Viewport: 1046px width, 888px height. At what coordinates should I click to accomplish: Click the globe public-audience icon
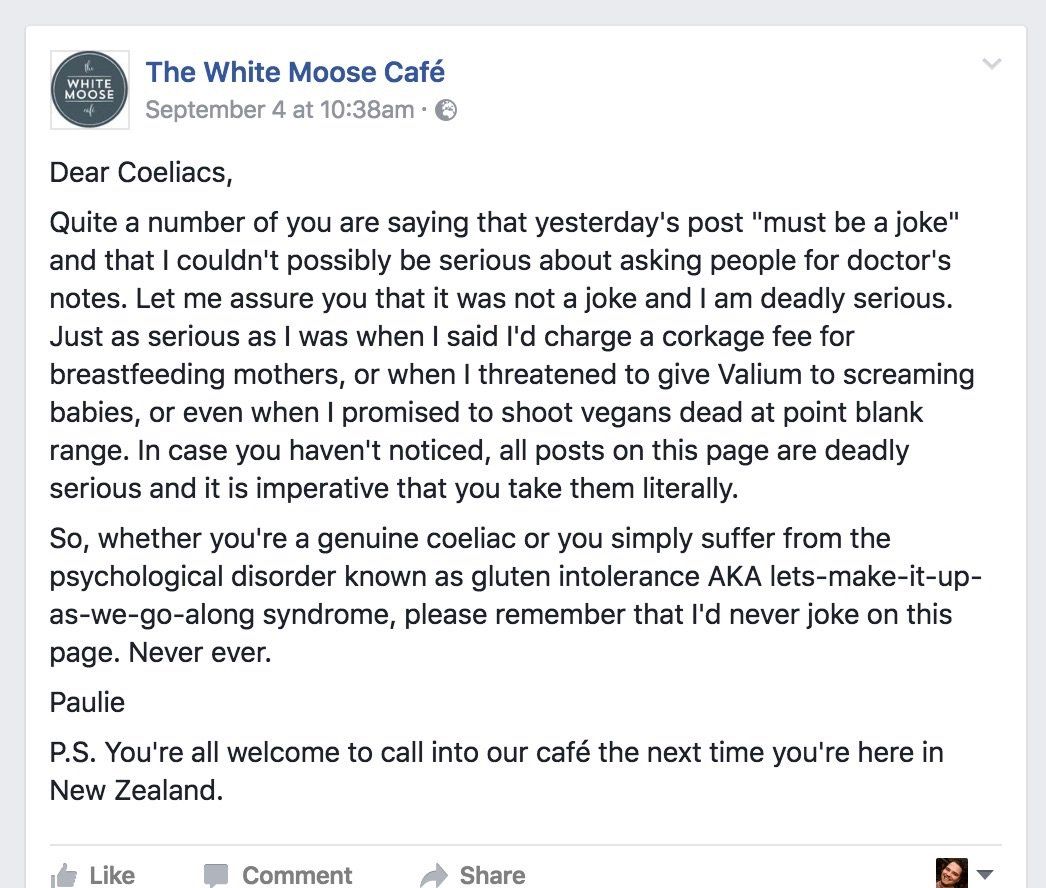pyautogui.click(x=447, y=110)
